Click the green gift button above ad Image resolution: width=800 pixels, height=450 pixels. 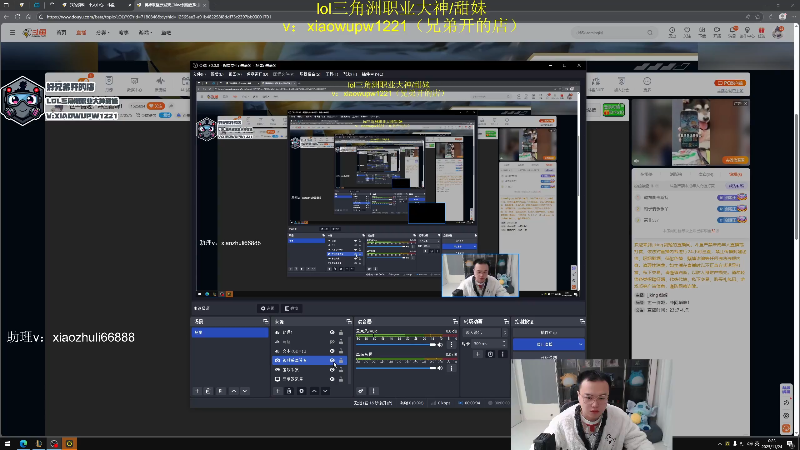coord(613,109)
